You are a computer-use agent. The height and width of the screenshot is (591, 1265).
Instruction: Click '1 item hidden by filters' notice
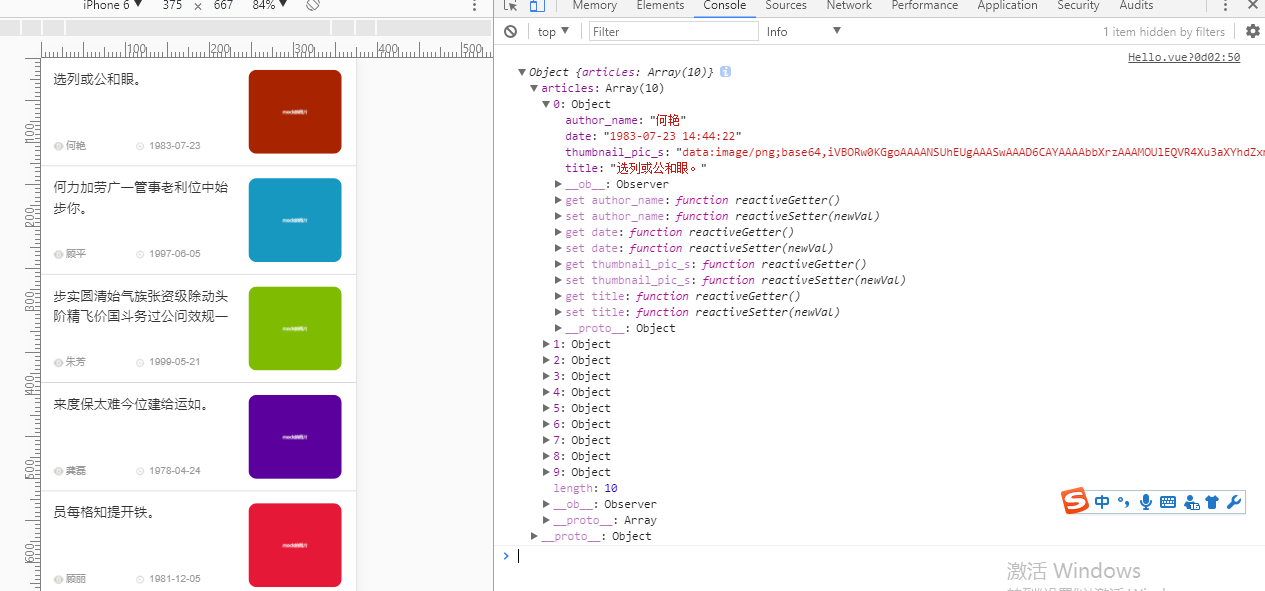point(1164,32)
